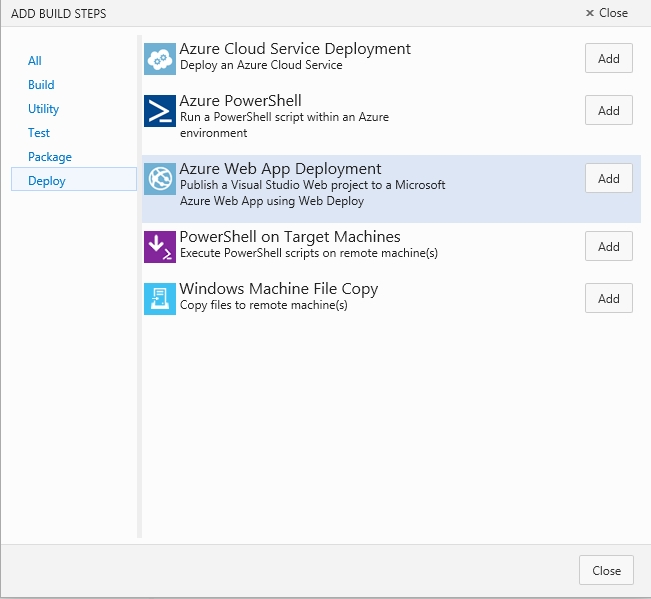Click the ADD BUILD STEPS dialog title
Viewport: 651px width, 599px height.
click(59, 14)
